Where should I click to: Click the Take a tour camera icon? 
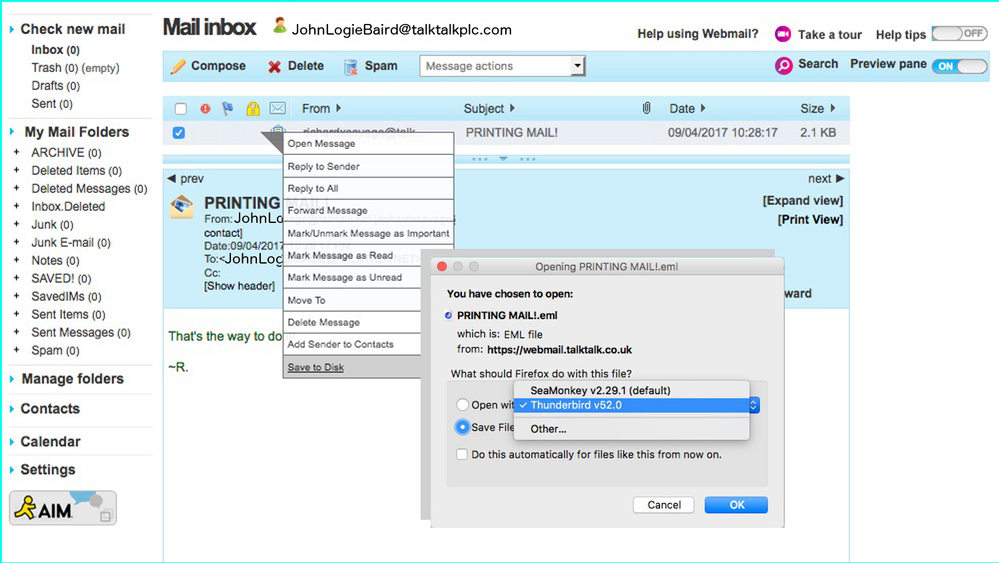[x=782, y=34]
